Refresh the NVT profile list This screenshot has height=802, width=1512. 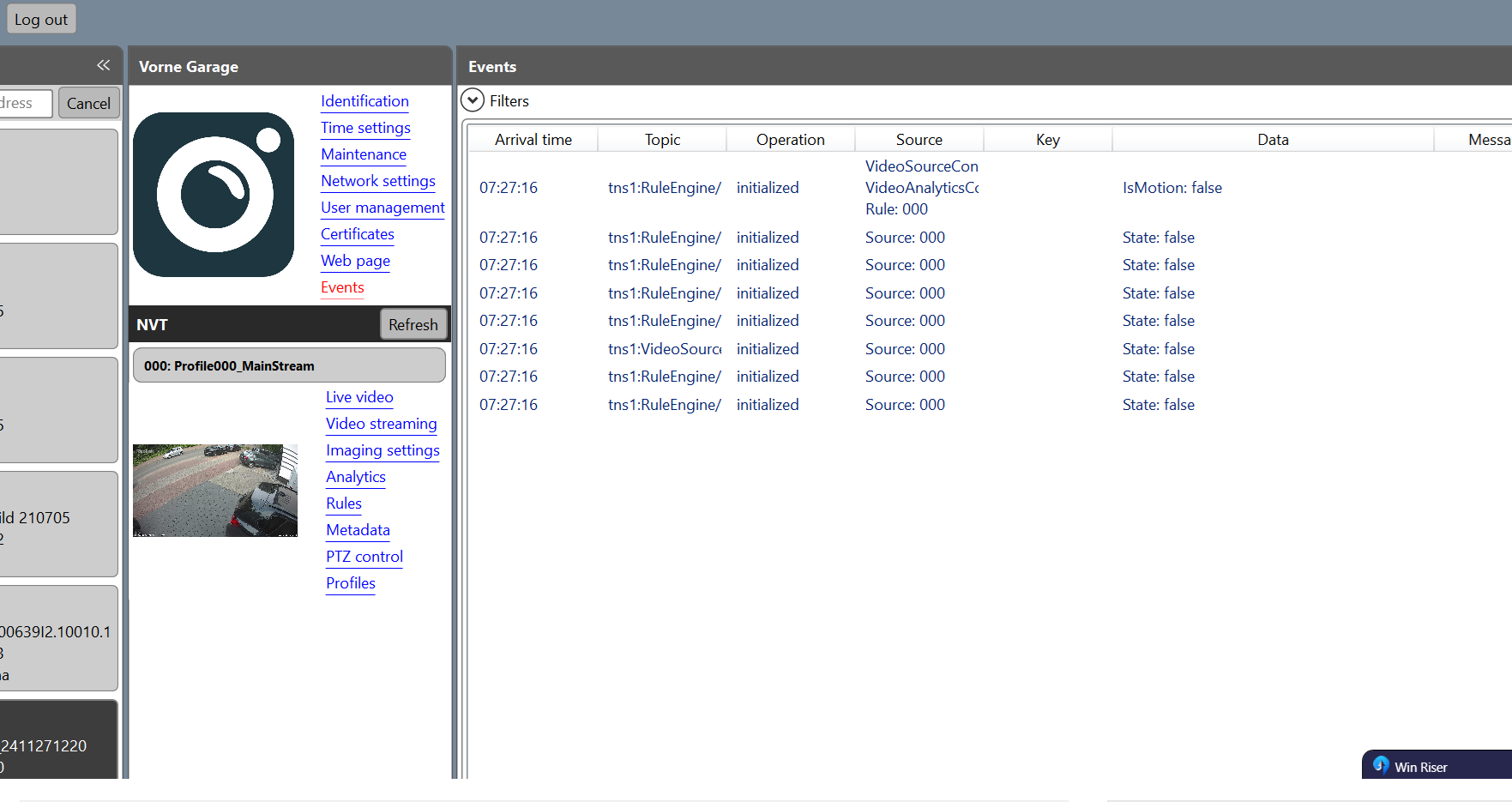(413, 324)
